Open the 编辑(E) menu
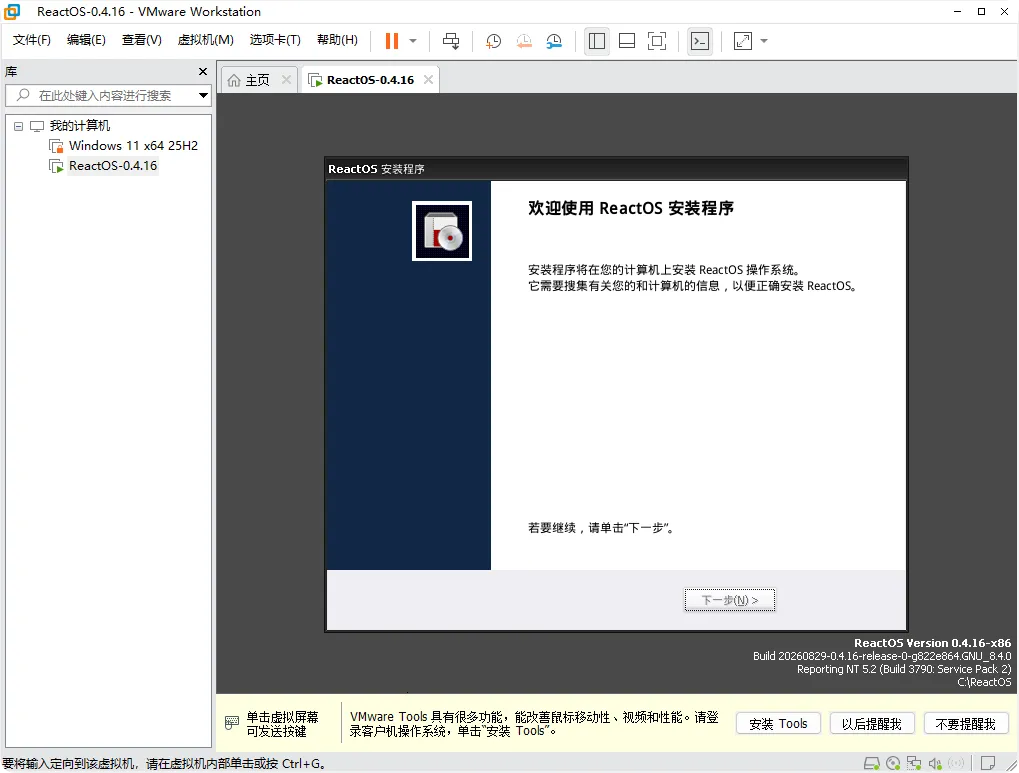 point(86,40)
